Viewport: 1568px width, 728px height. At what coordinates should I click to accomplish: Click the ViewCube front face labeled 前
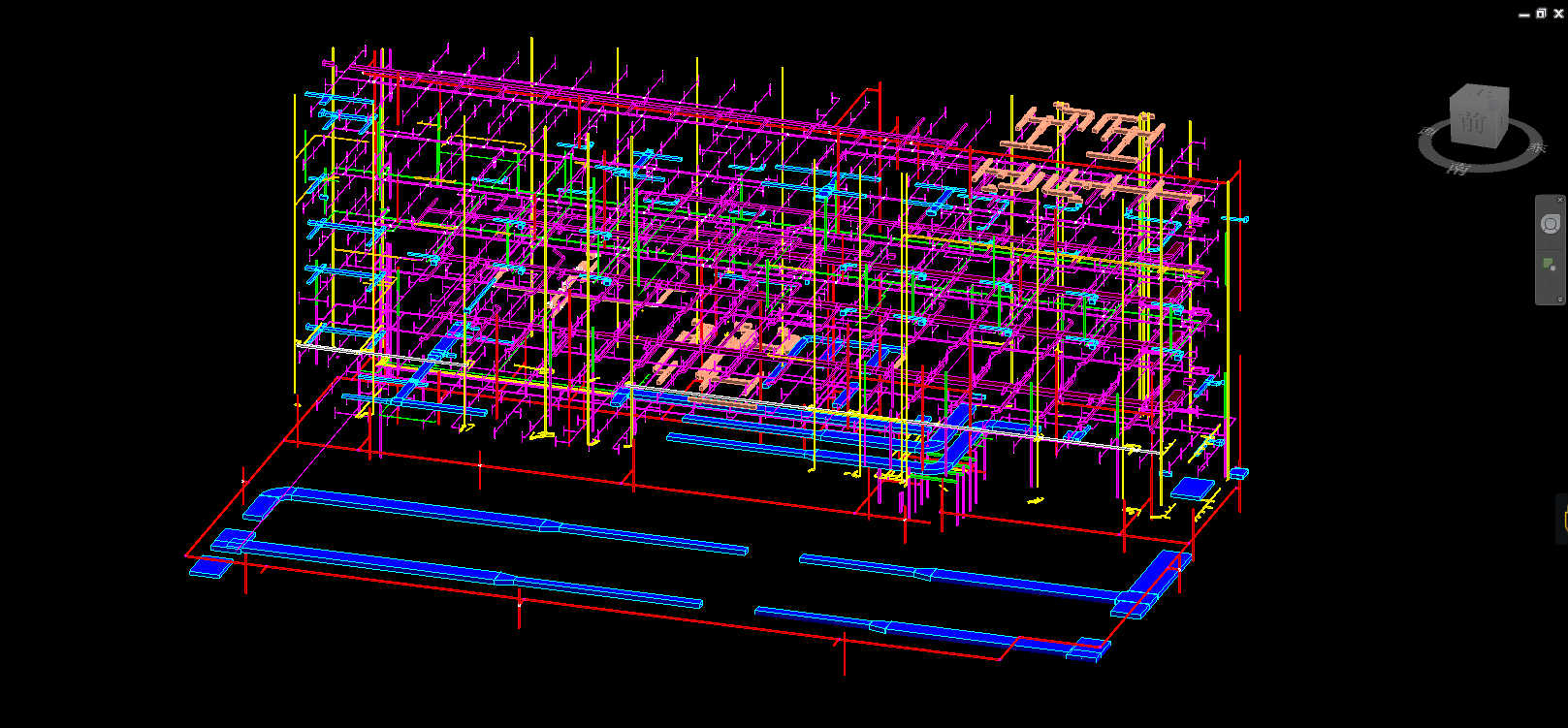click(x=1472, y=123)
